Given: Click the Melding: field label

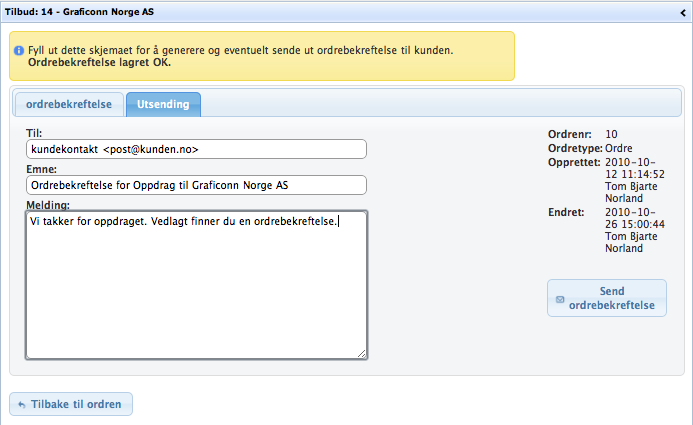Looking at the screenshot, I should pos(48,205).
